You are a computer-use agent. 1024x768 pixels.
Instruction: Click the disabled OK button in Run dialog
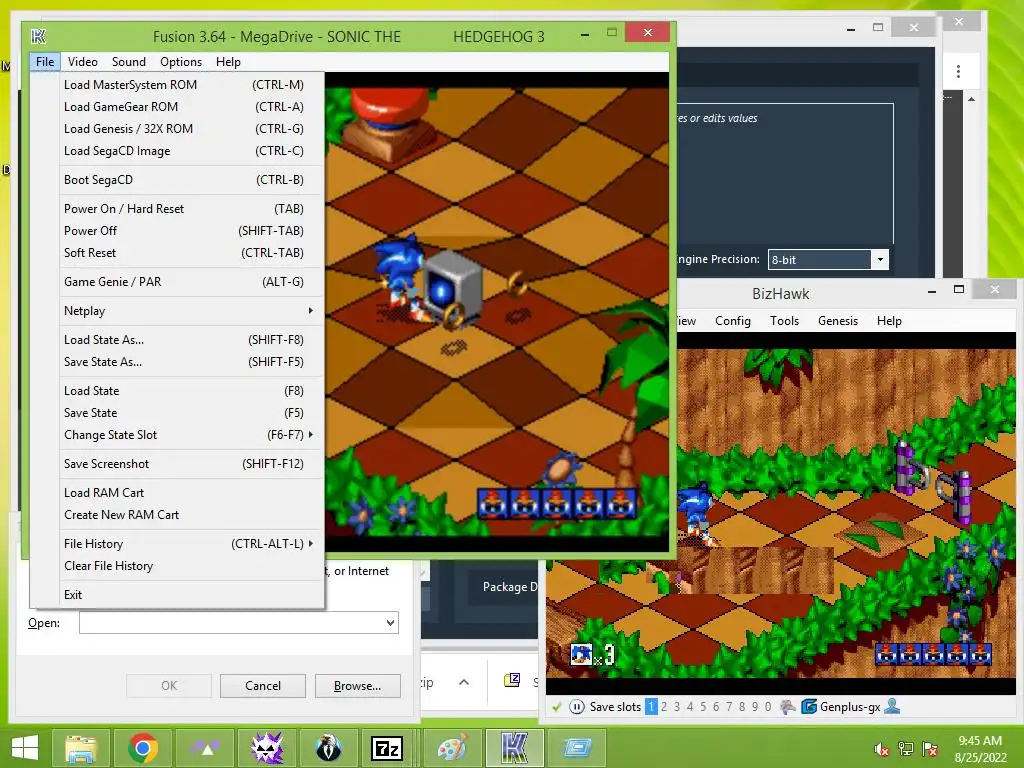point(168,686)
